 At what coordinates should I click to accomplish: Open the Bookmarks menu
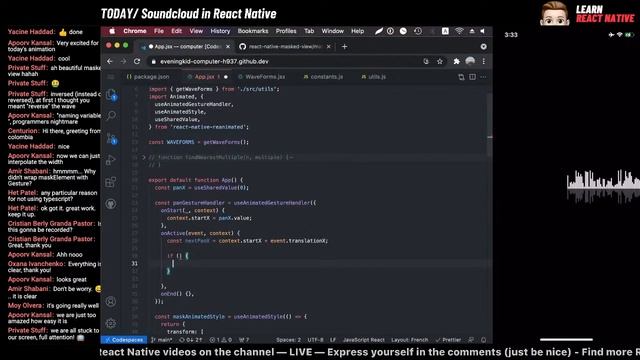pyautogui.click(x=253, y=31)
